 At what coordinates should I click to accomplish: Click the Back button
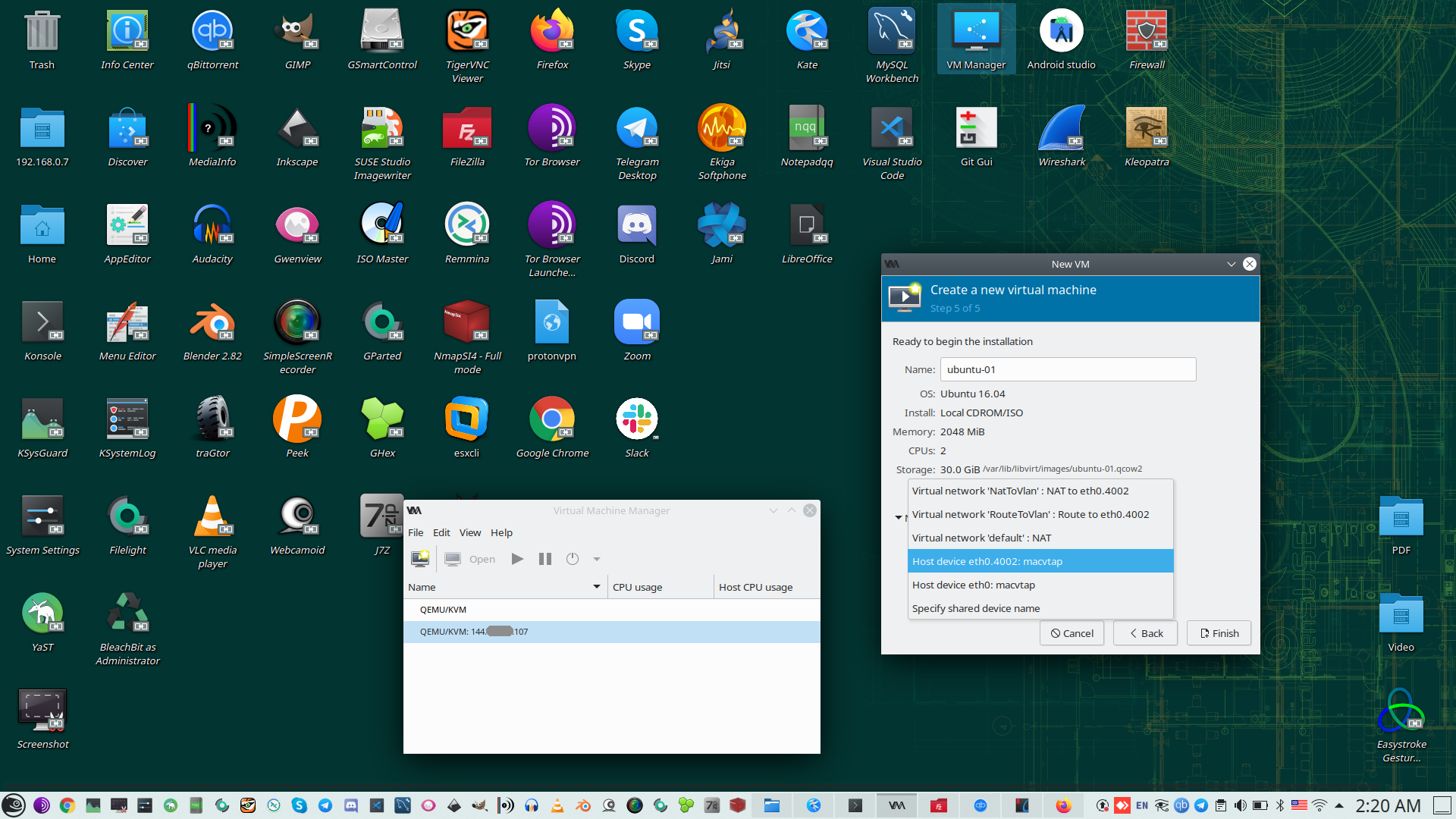(1145, 633)
